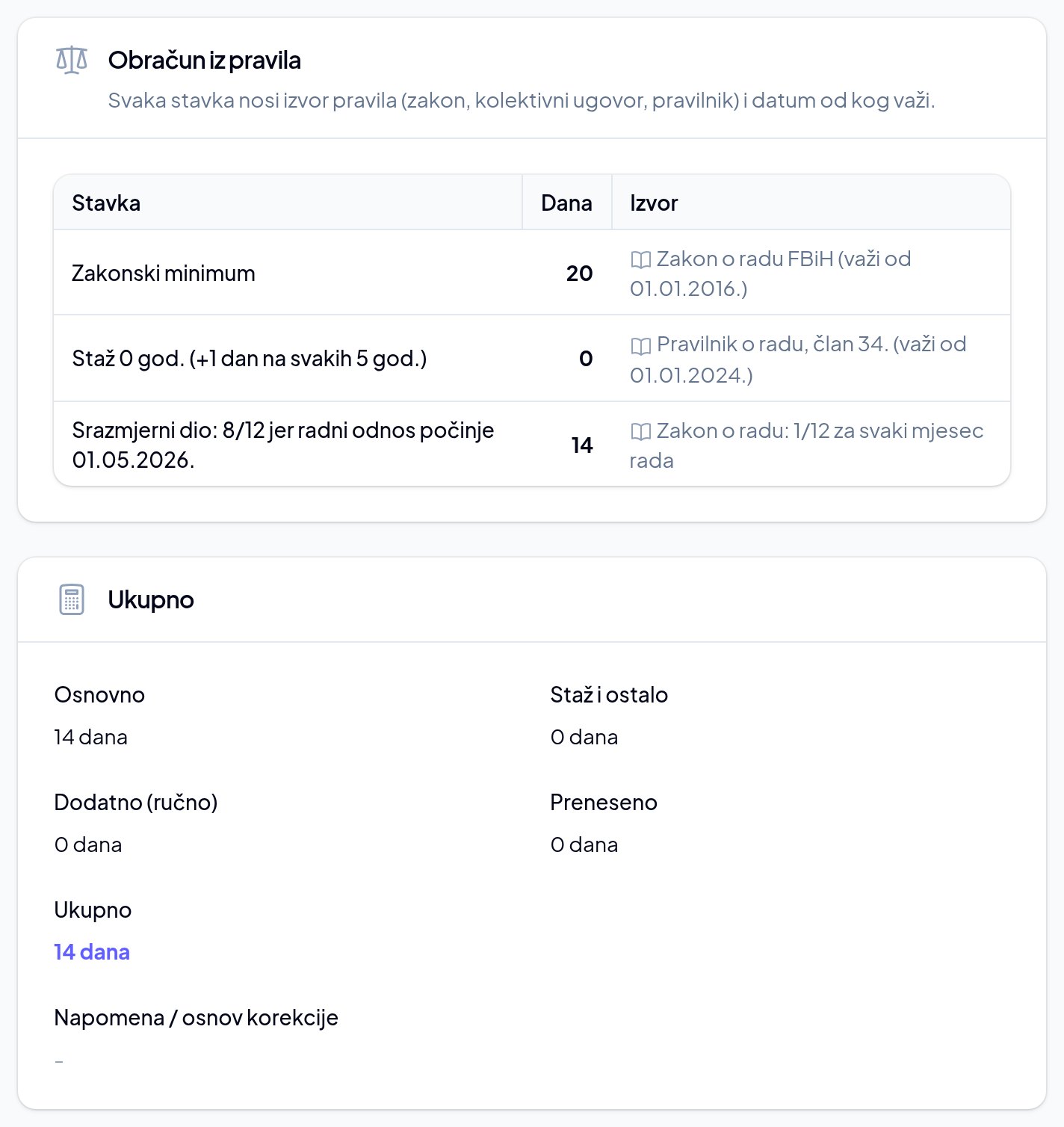Open the Pravilnik o radu, član 34 source
This screenshot has height=1127, width=1064.
tap(798, 359)
